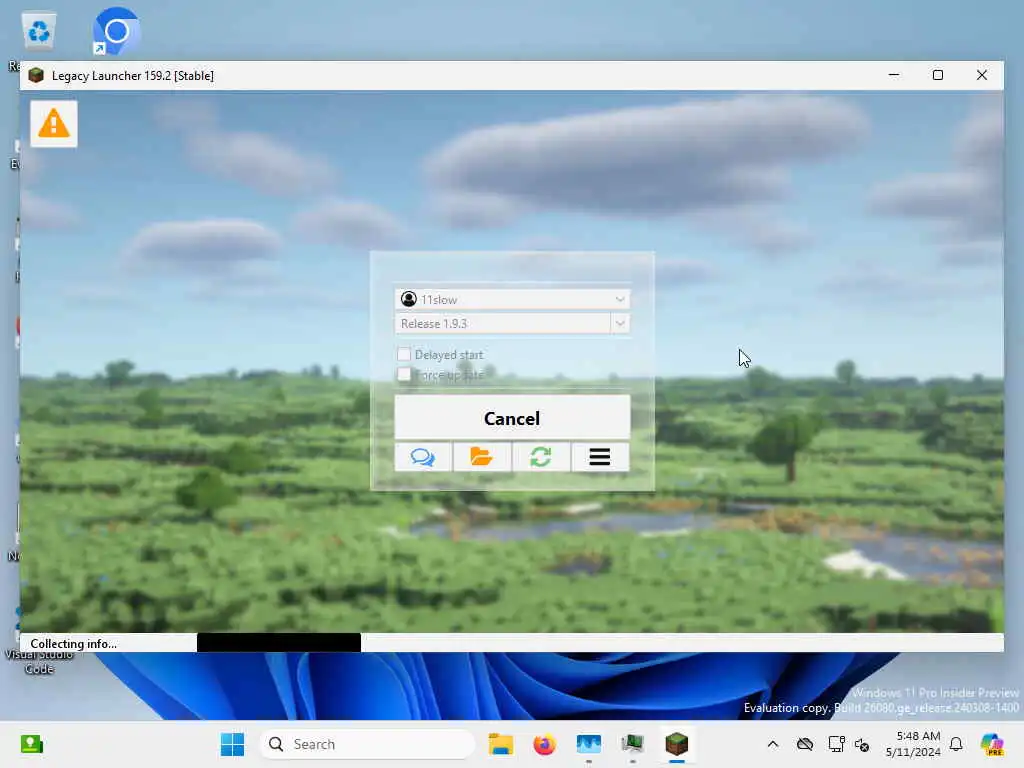
Task: Toggle the Force update checkbox
Action: click(x=404, y=374)
